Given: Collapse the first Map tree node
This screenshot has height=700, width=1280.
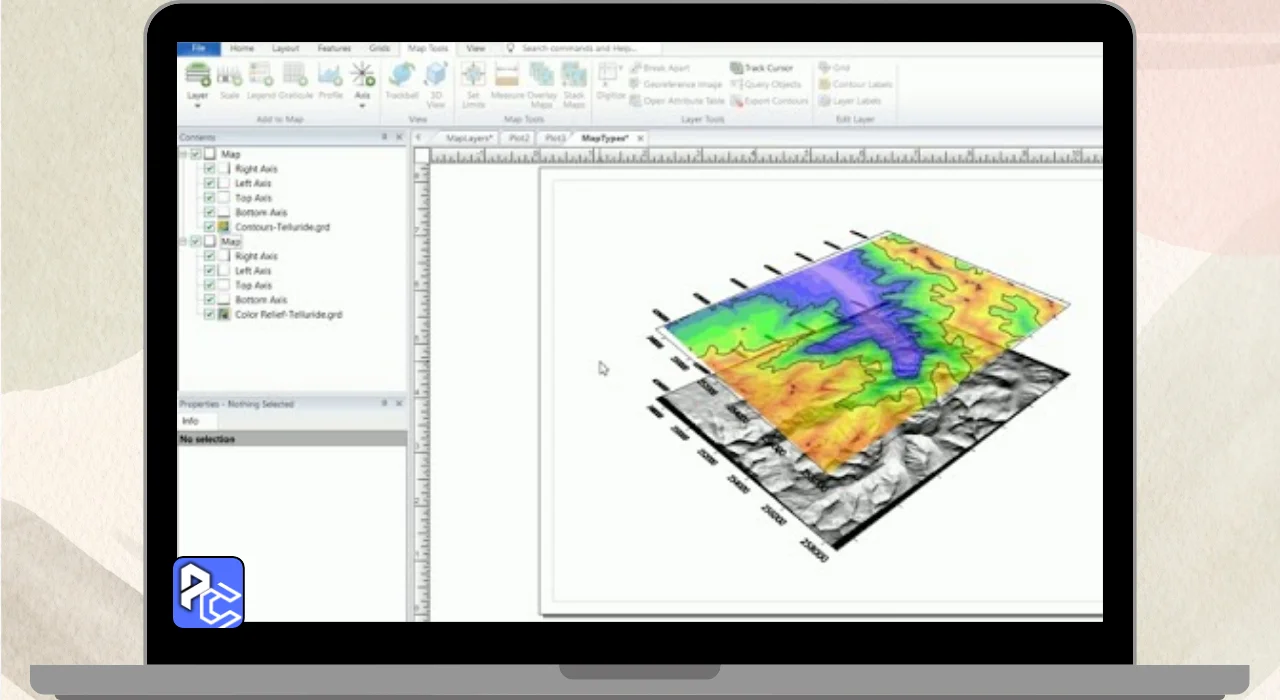Looking at the screenshot, I should [184, 155].
